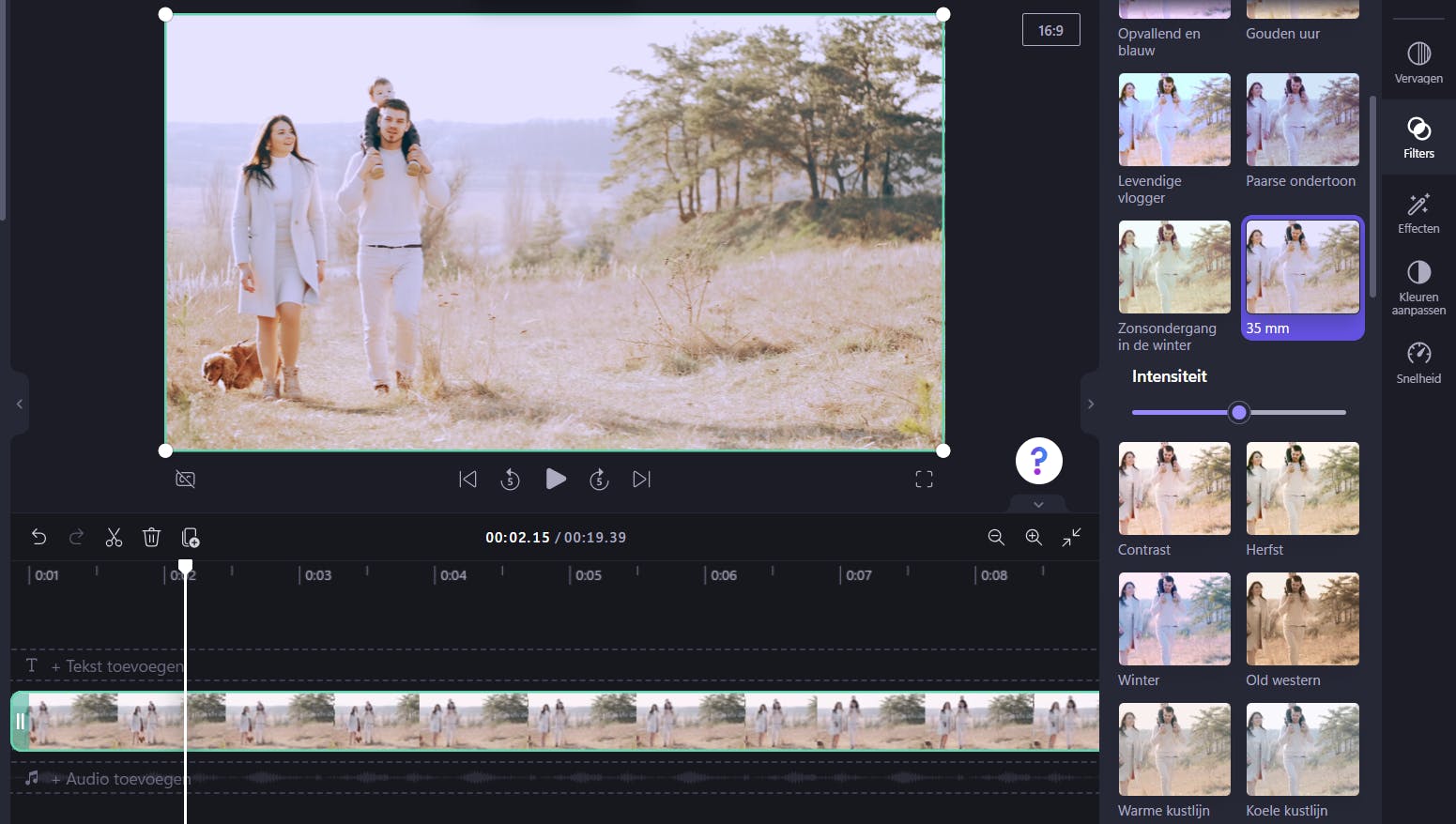Viewport: 1456px width, 824px height.
Task: Adjust the Intensiteit slider handle
Action: tap(1239, 412)
